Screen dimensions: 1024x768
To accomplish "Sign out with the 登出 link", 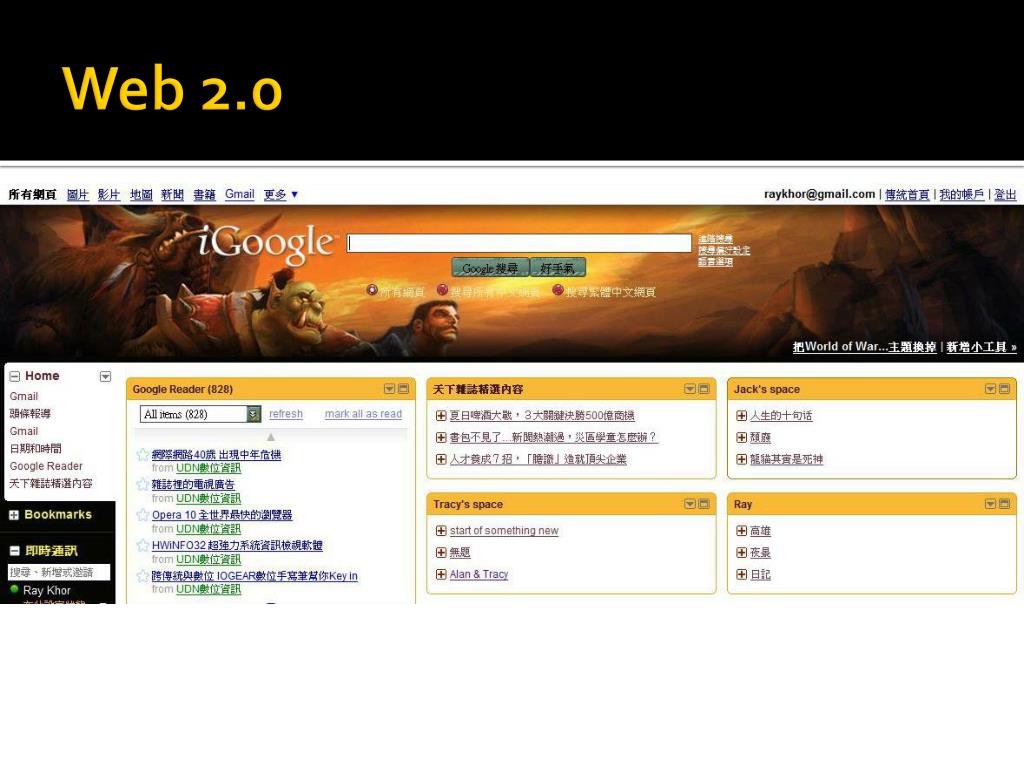I will point(1005,194).
